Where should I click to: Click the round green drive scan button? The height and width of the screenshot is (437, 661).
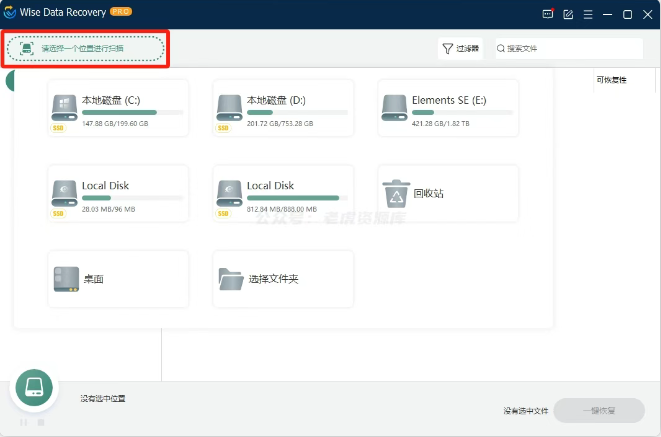(x=33, y=388)
